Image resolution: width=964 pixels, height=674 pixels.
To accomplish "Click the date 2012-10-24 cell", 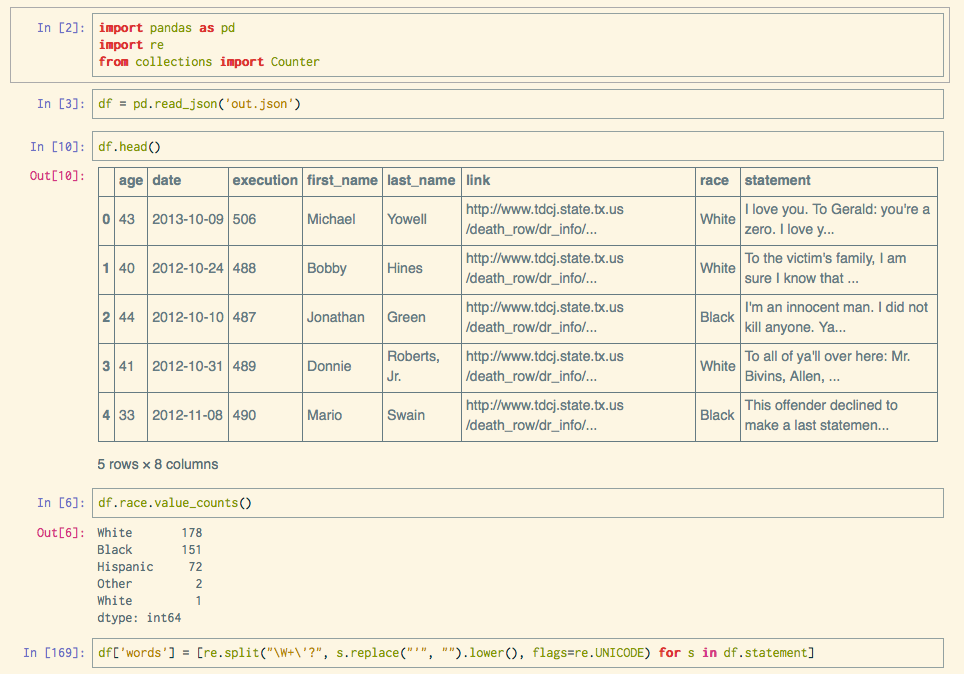I will pyautogui.click(x=188, y=268).
